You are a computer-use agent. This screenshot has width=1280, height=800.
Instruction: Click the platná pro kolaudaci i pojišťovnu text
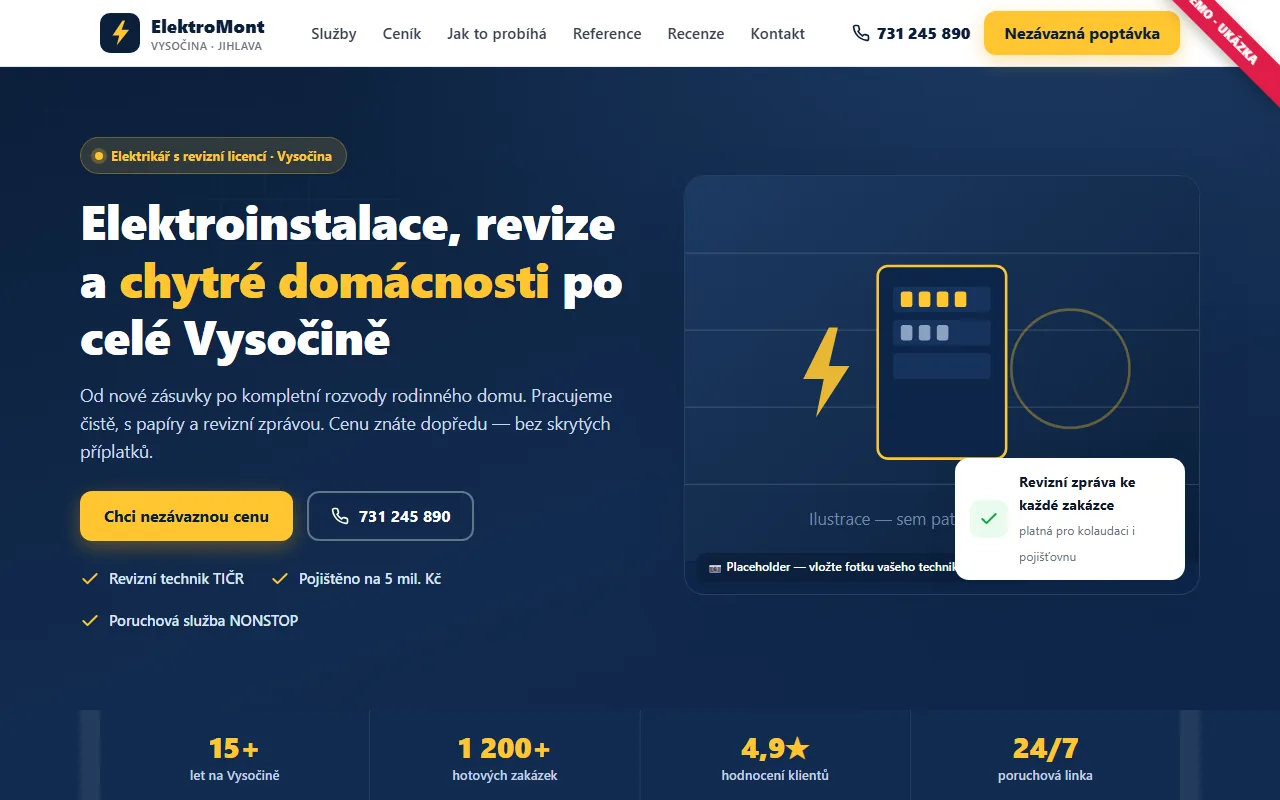tap(1077, 544)
